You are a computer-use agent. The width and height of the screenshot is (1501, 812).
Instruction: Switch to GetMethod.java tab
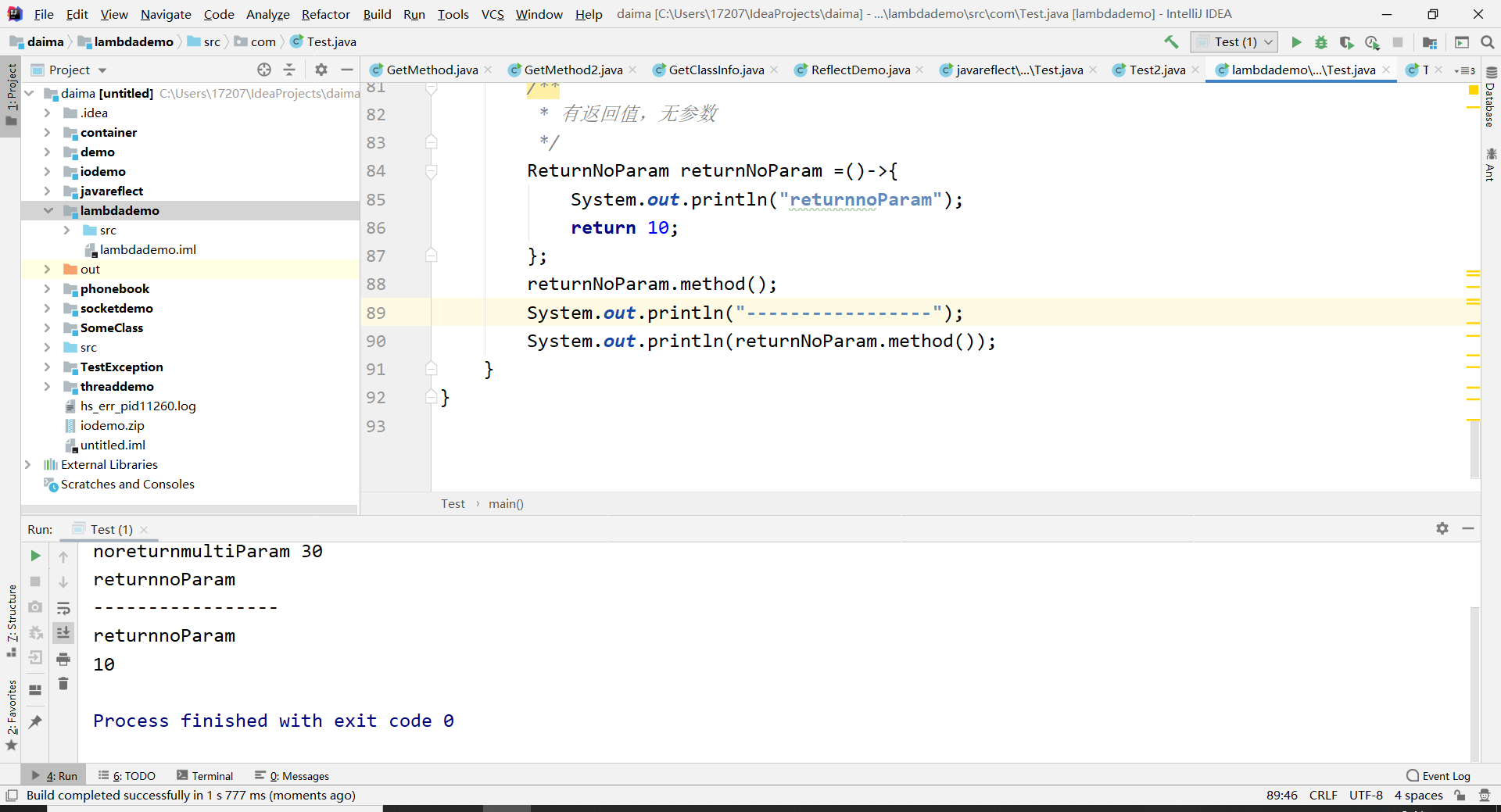432,70
